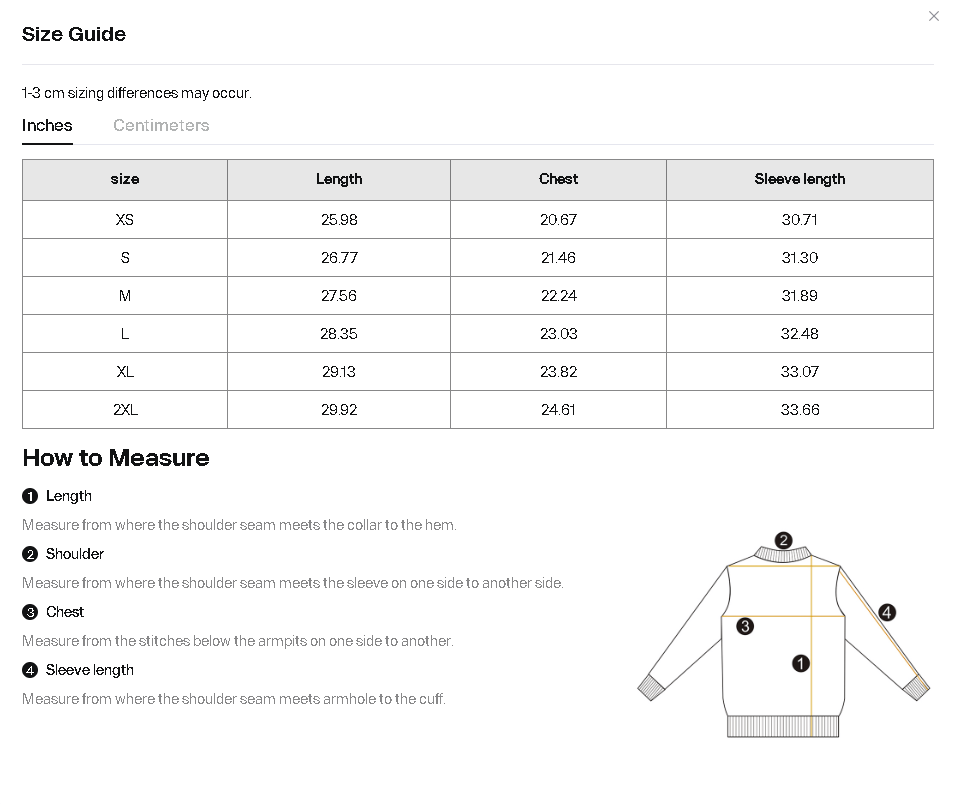Image resolution: width=955 pixels, height=804 pixels.
Task: Click the Length column header
Action: click(339, 180)
